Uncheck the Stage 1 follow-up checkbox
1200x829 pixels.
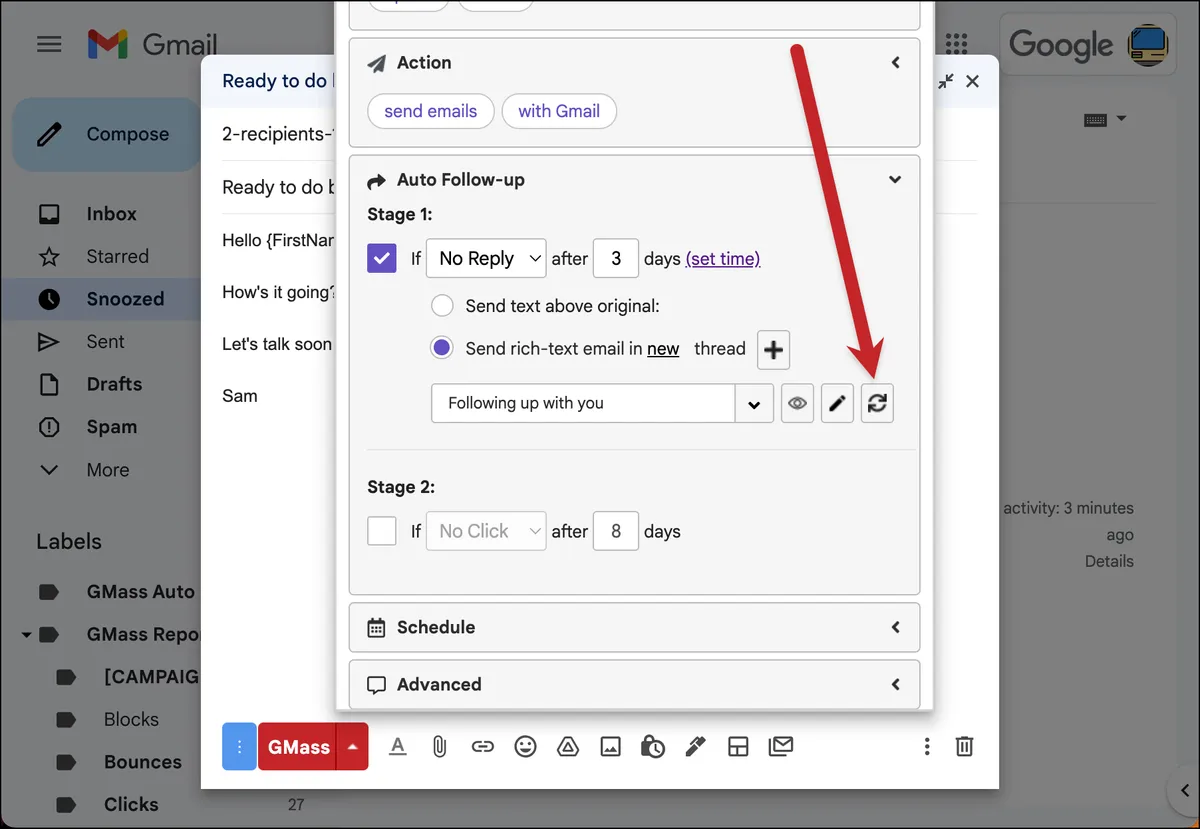tap(382, 258)
